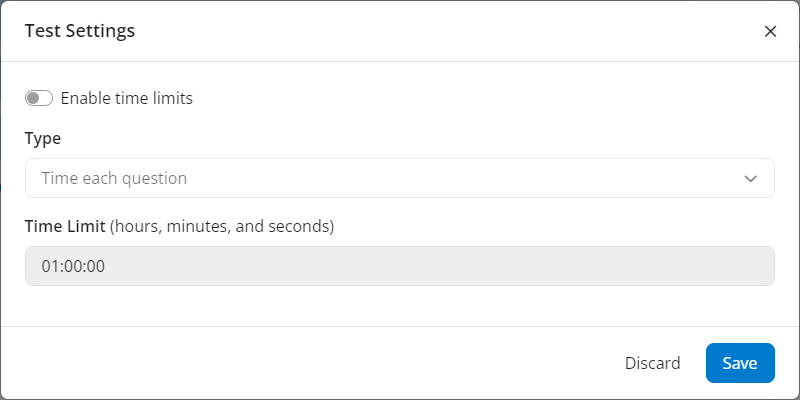Click the empty middle of the Type dropdown
Screen dimensions: 800x400
tap(450, 178)
